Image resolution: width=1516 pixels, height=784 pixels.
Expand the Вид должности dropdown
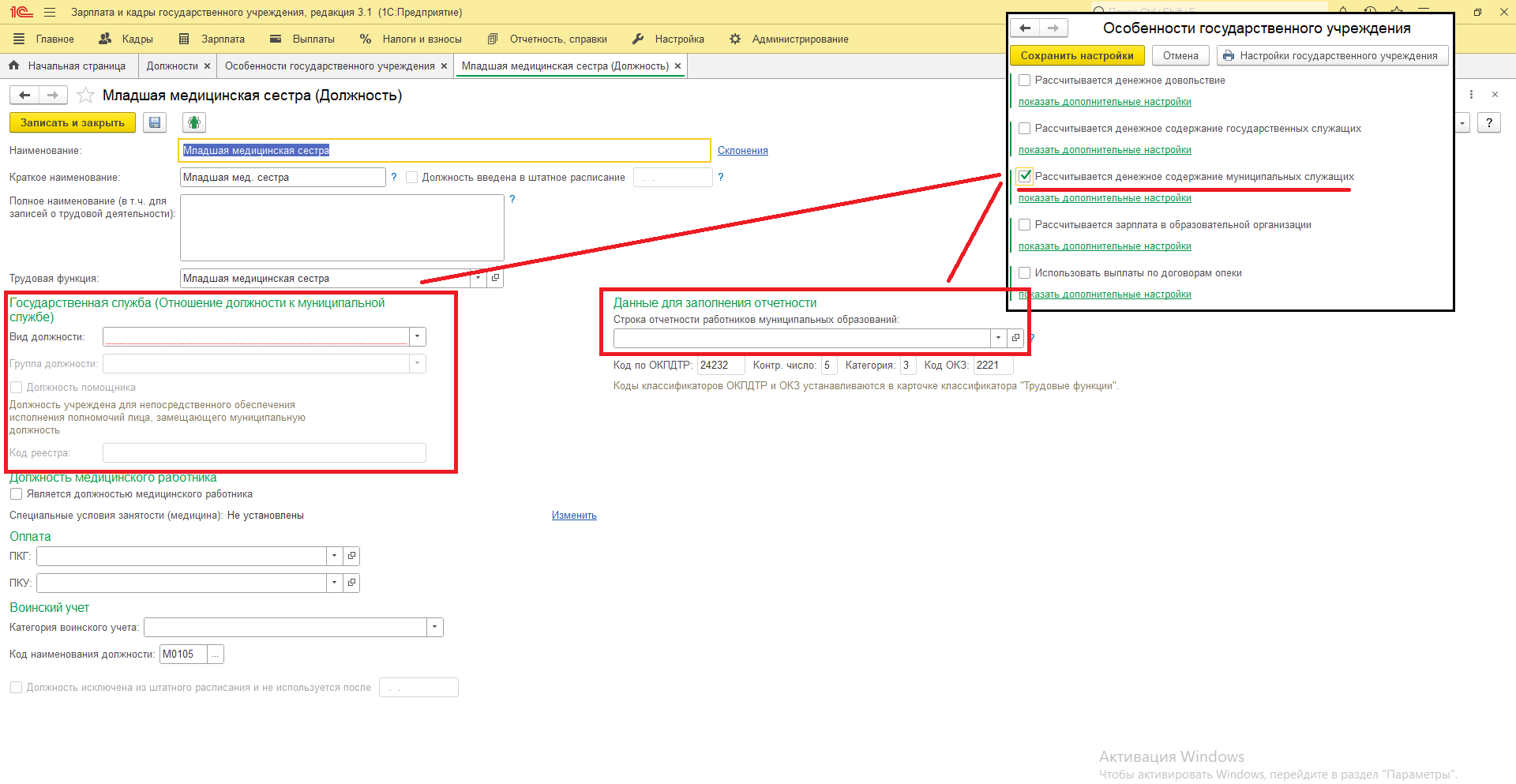[418, 337]
